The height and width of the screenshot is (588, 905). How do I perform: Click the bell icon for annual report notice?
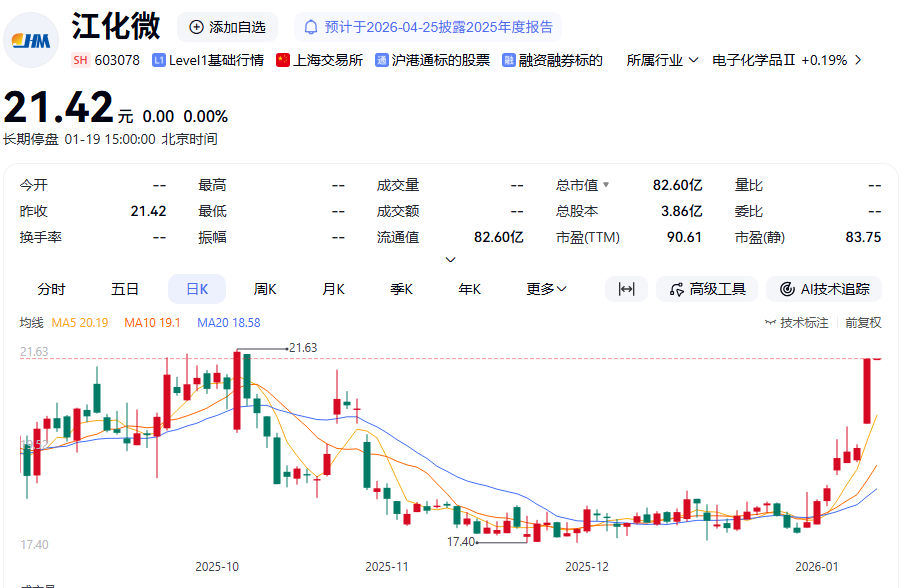click(x=311, y=27)
